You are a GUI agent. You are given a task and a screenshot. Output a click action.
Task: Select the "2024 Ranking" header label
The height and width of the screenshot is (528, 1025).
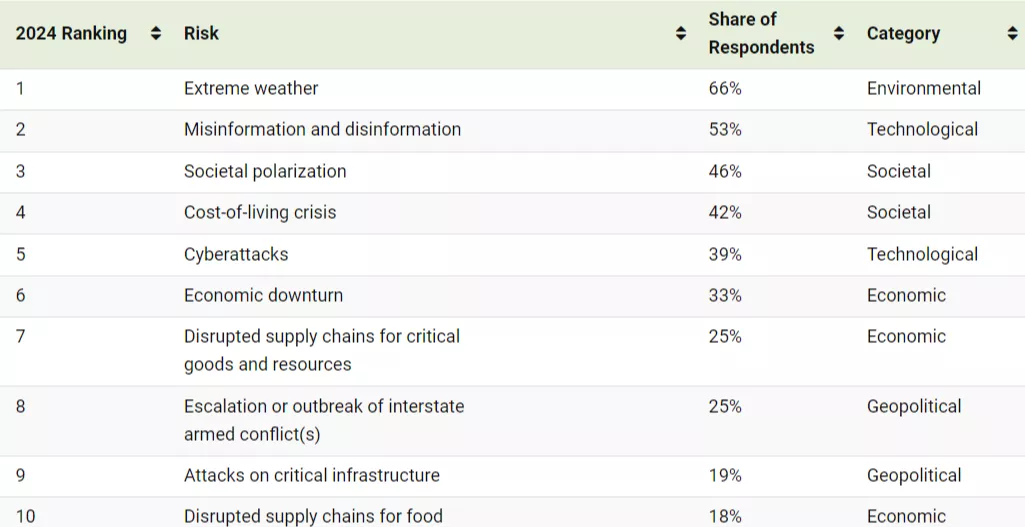click(71, 34)
